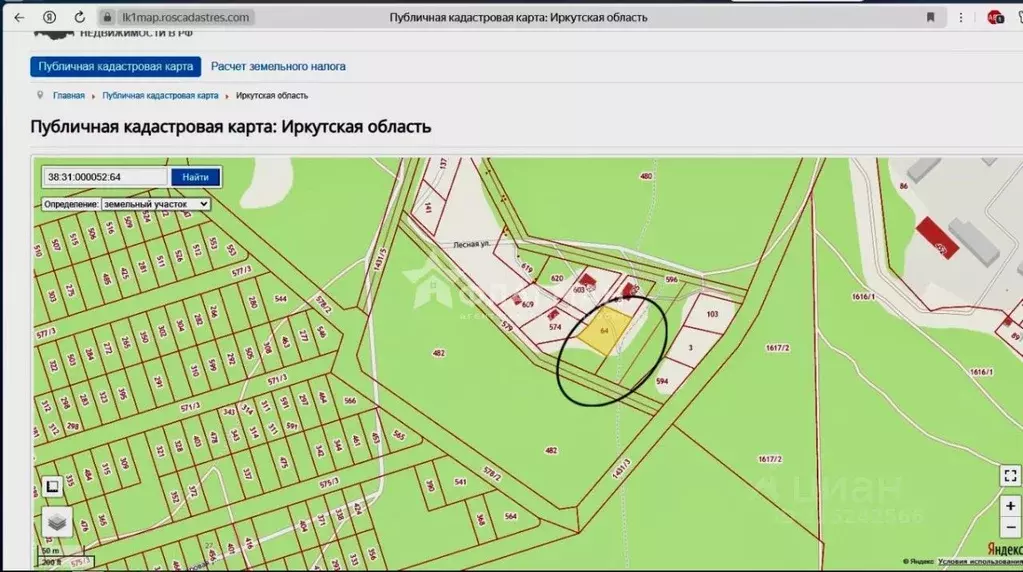The height and width of the screenshot is (572, 1023).
Task: Activate the ruler measurement tool on map
Action: point(52,487)
